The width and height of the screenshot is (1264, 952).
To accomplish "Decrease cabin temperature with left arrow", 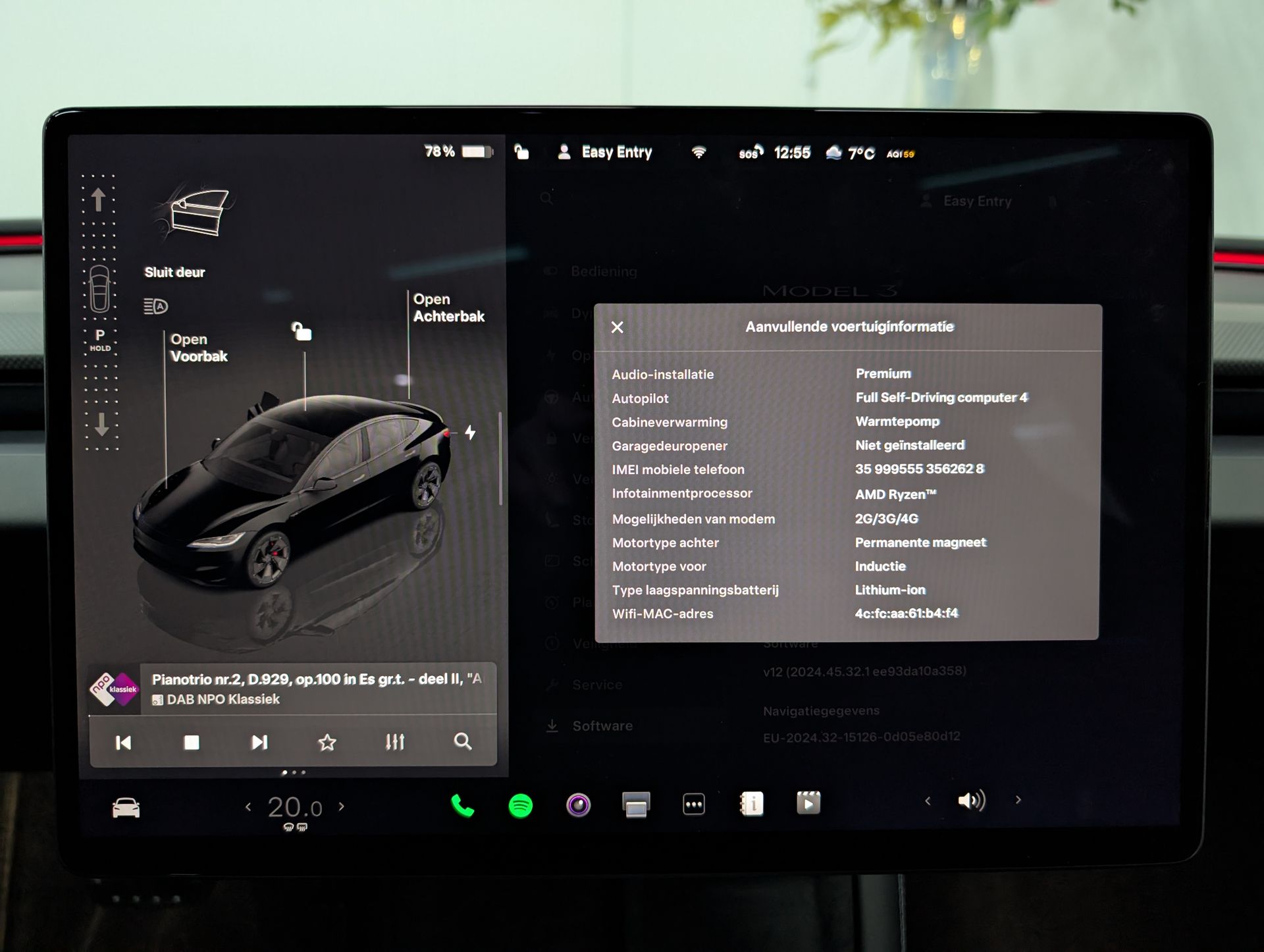I will click(248, 807).
